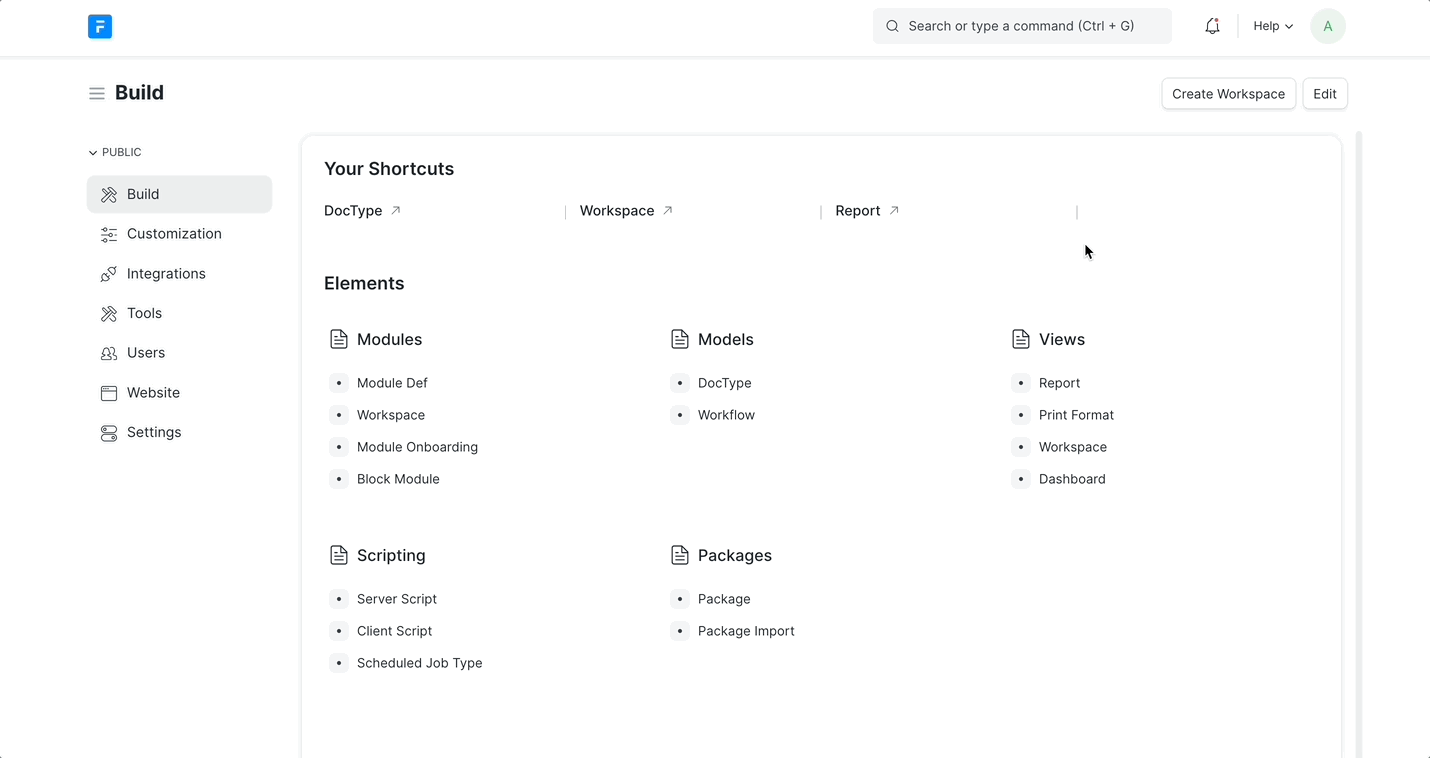
Task: Click the document icon beside Models
Action: pyautogui.click(x=680, y=339)
